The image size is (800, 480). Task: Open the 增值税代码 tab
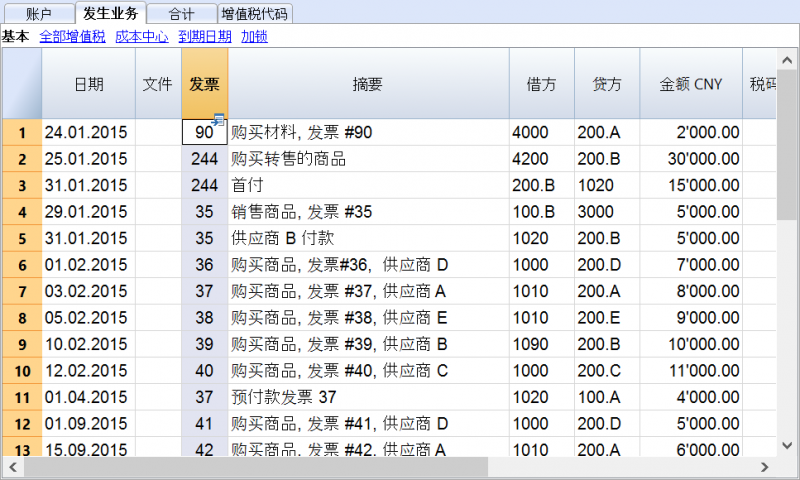pyautogui.click(x=255, y=14)
